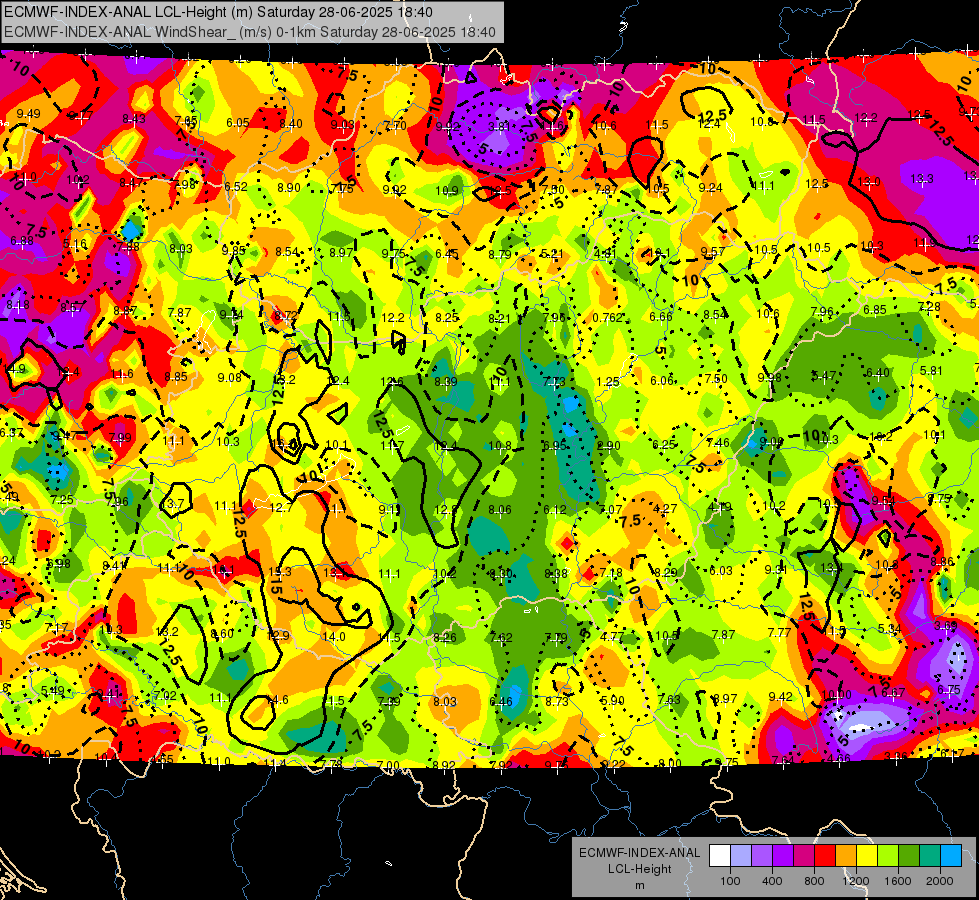Viewport: 979px width, 900px height.
Task: Click the sky blue legend swatch
Action: click(952, 856)
